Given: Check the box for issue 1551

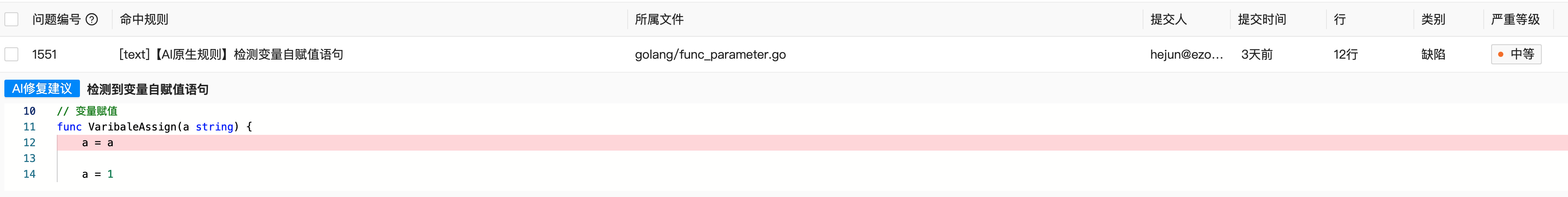Looking at the screenshot, I should pyautogui.click(x=11, y=54).
